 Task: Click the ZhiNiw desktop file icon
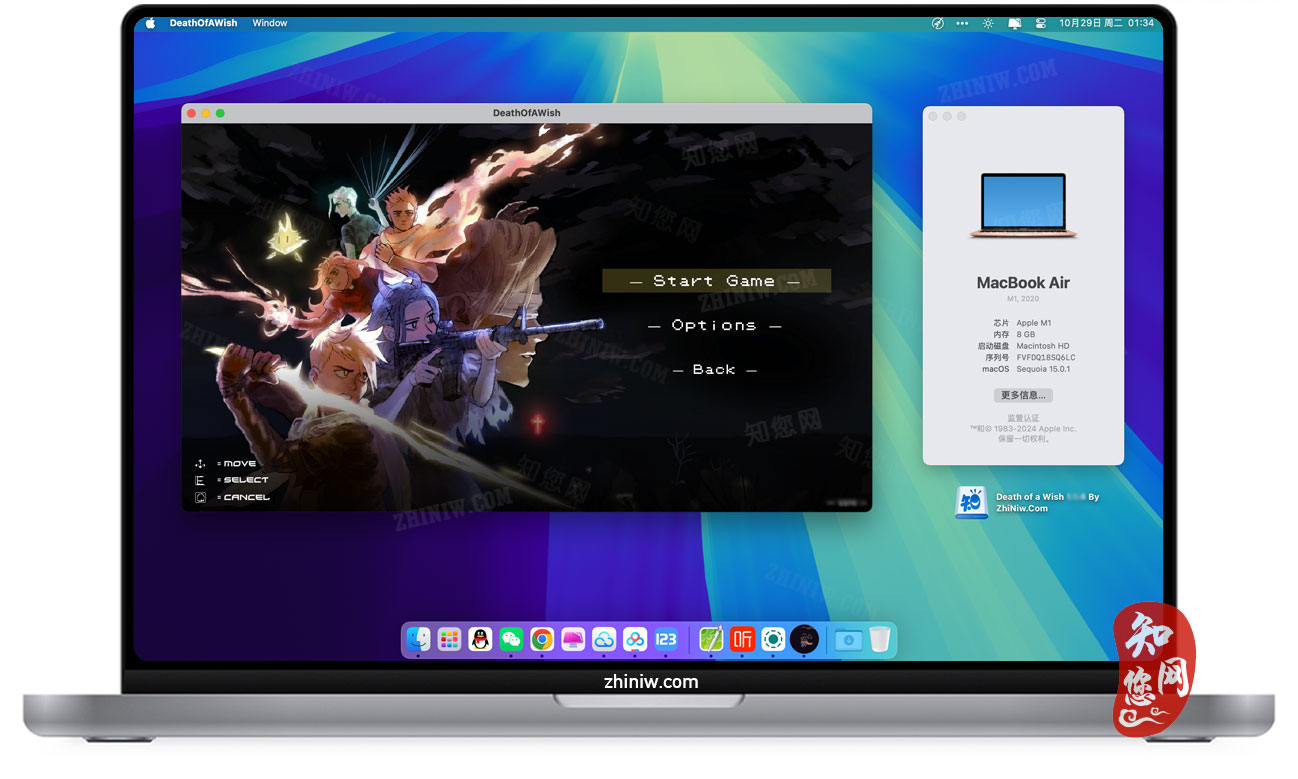coord(971,502)
